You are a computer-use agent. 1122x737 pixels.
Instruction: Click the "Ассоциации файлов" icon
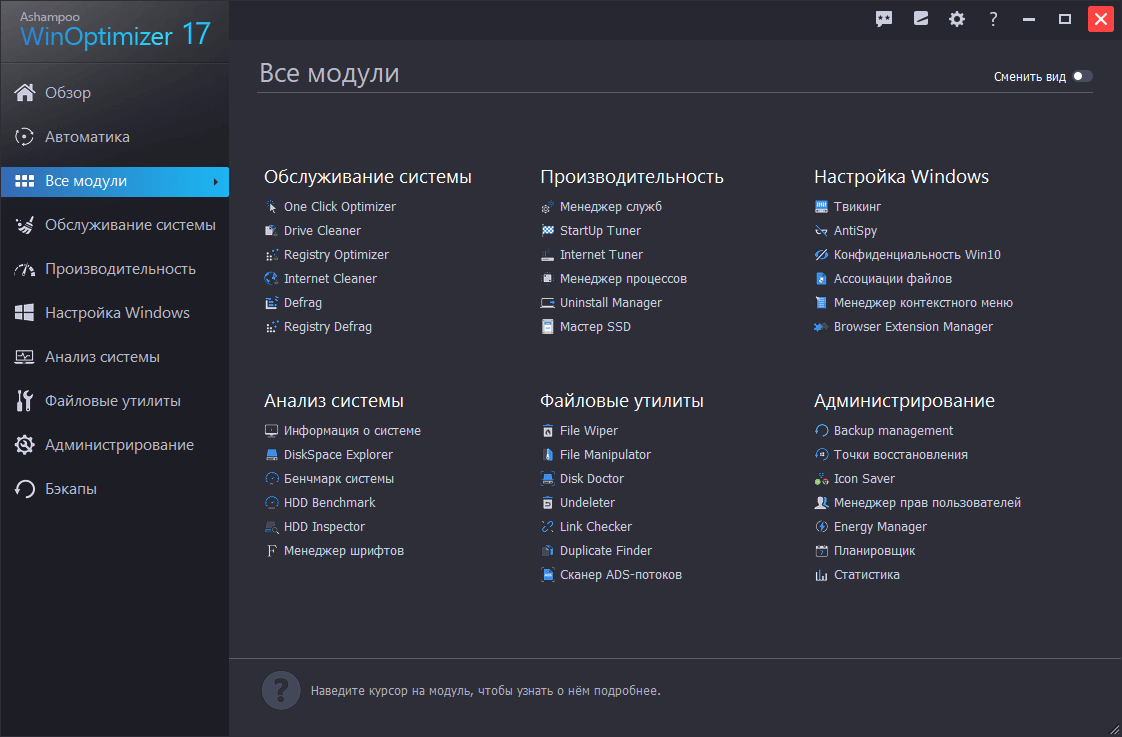pos(821,278)
